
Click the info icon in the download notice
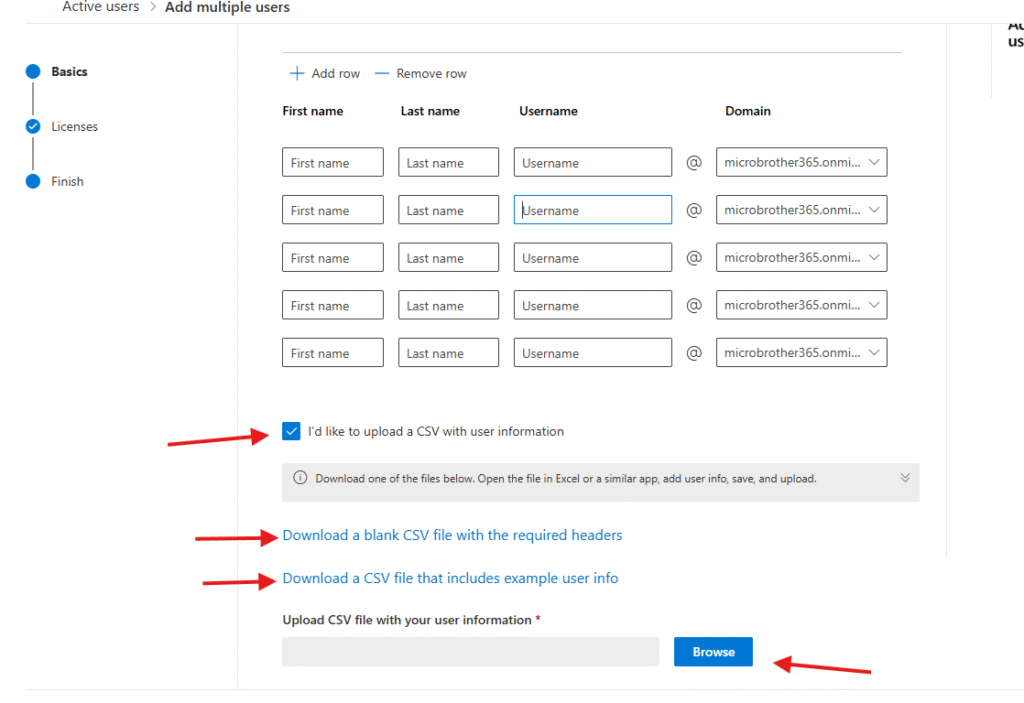click(x=300, y=479)
